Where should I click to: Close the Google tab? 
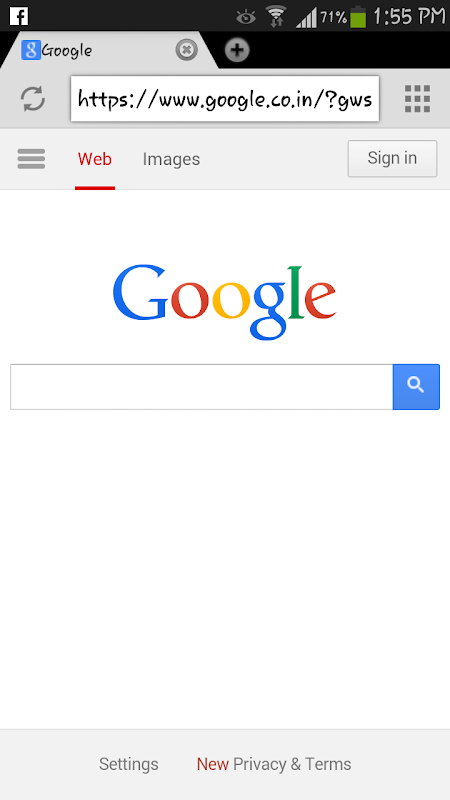[187, 50]
